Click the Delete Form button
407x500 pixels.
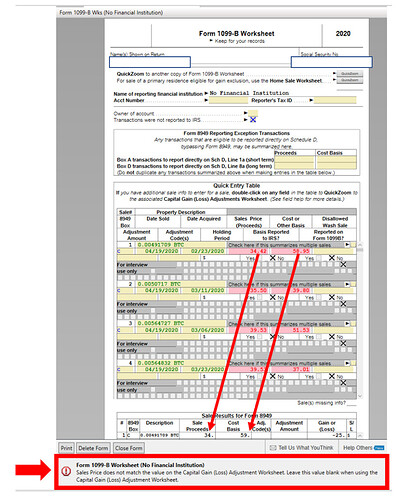pyautogui.click(x=93, y=448)
